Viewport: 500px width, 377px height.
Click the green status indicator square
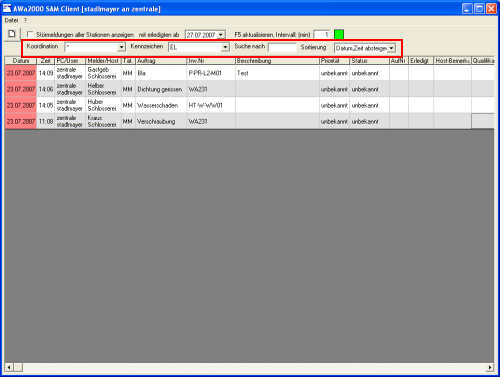pyautogui.click(x=339, y=34)
